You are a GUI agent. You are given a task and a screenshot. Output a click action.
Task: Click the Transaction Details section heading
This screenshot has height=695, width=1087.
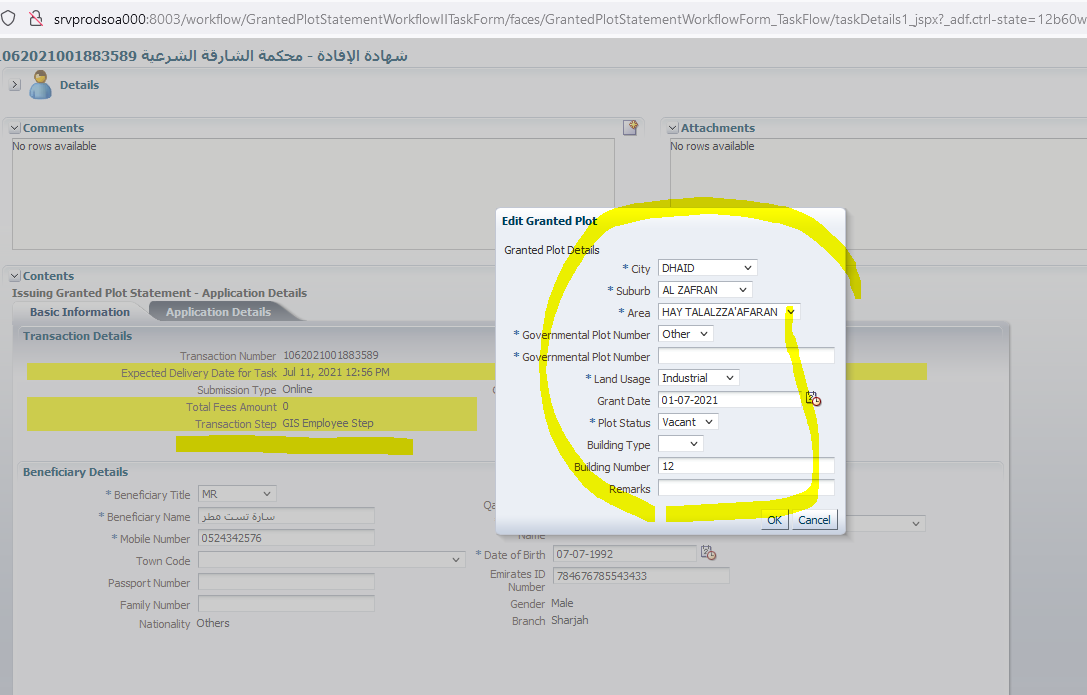(x=78, y=336)
